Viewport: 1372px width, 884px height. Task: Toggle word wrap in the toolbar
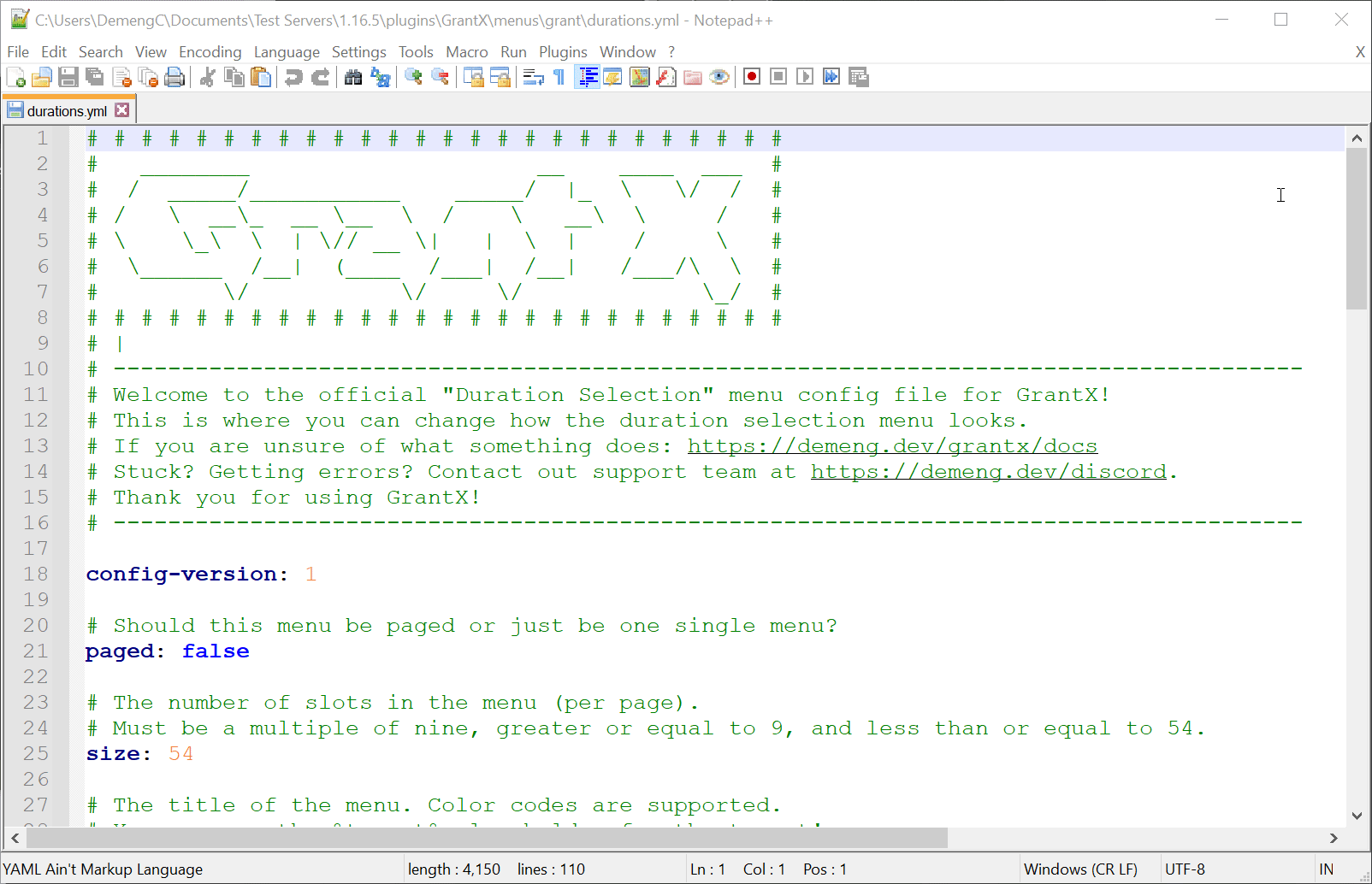coord(533,77)
